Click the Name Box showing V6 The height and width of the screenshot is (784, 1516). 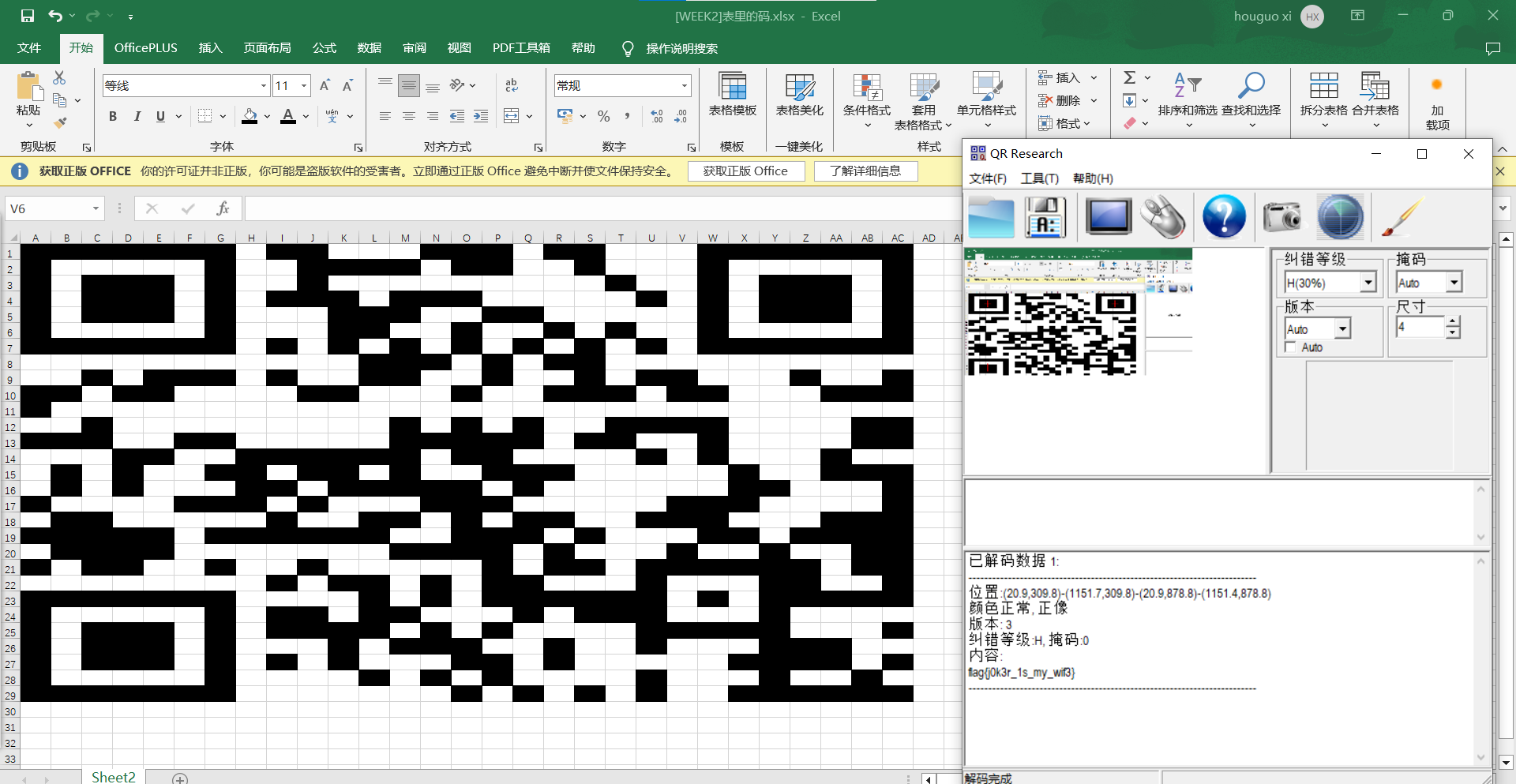(47, 208)
